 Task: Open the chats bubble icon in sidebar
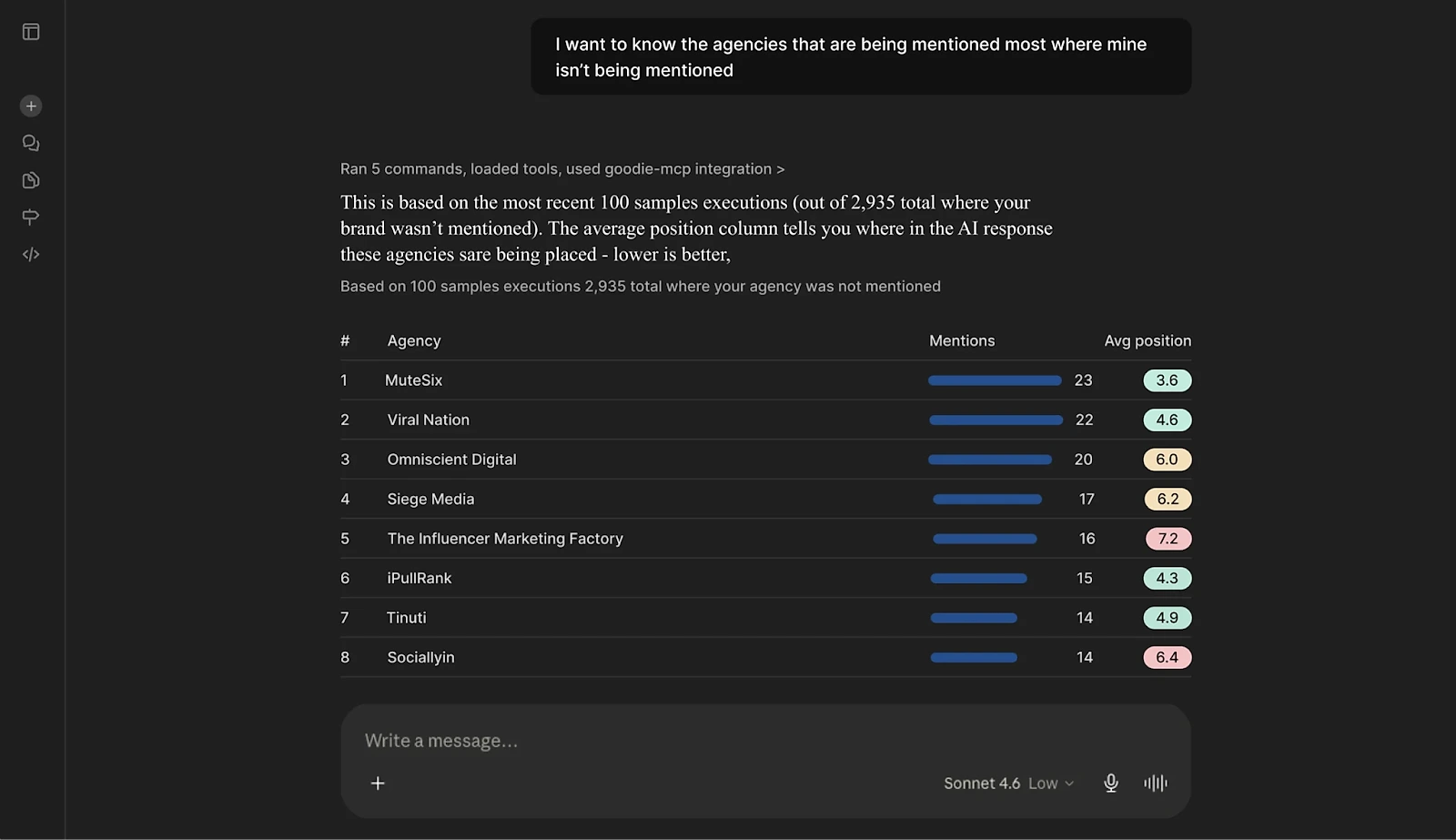[31, 143]
